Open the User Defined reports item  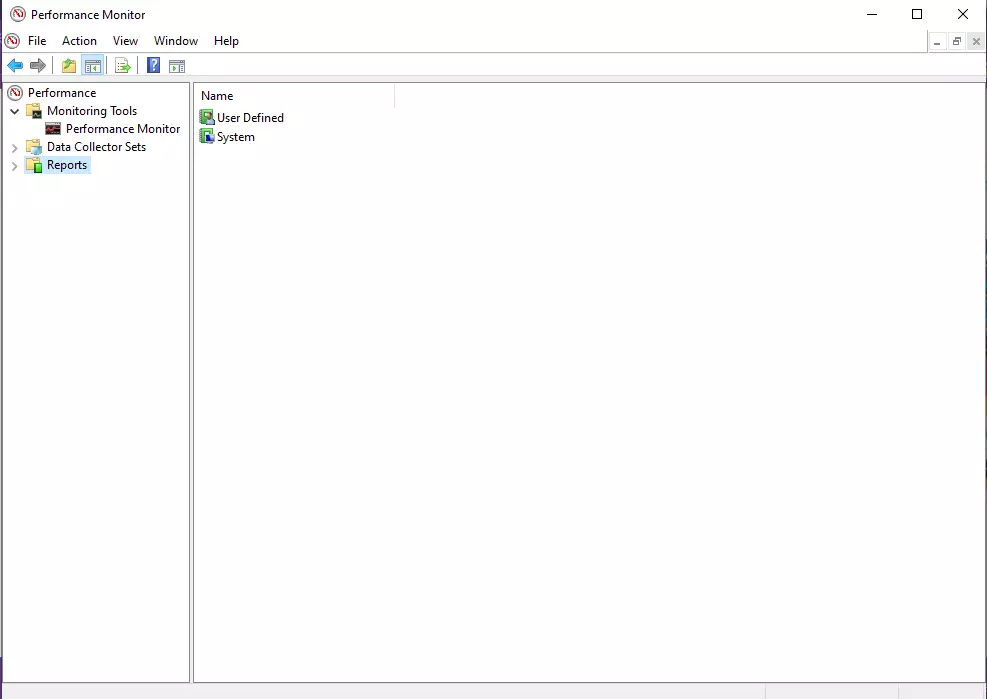[250, 118]
